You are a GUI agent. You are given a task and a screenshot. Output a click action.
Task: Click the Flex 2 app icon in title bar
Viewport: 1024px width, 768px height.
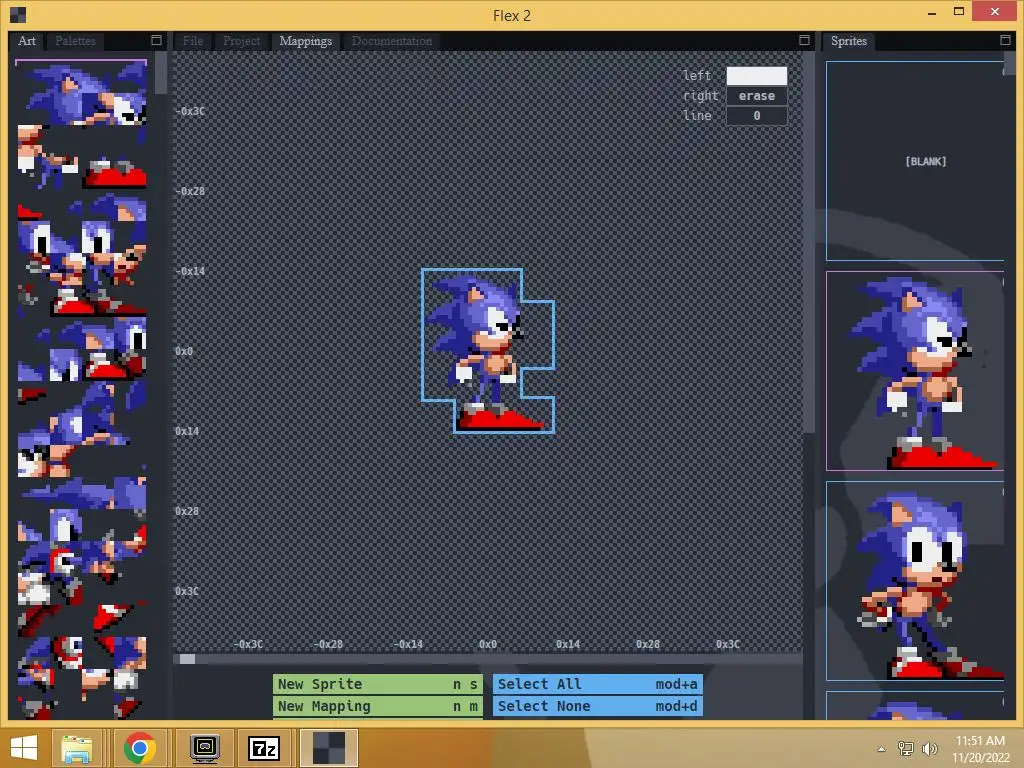pos(18,14)
